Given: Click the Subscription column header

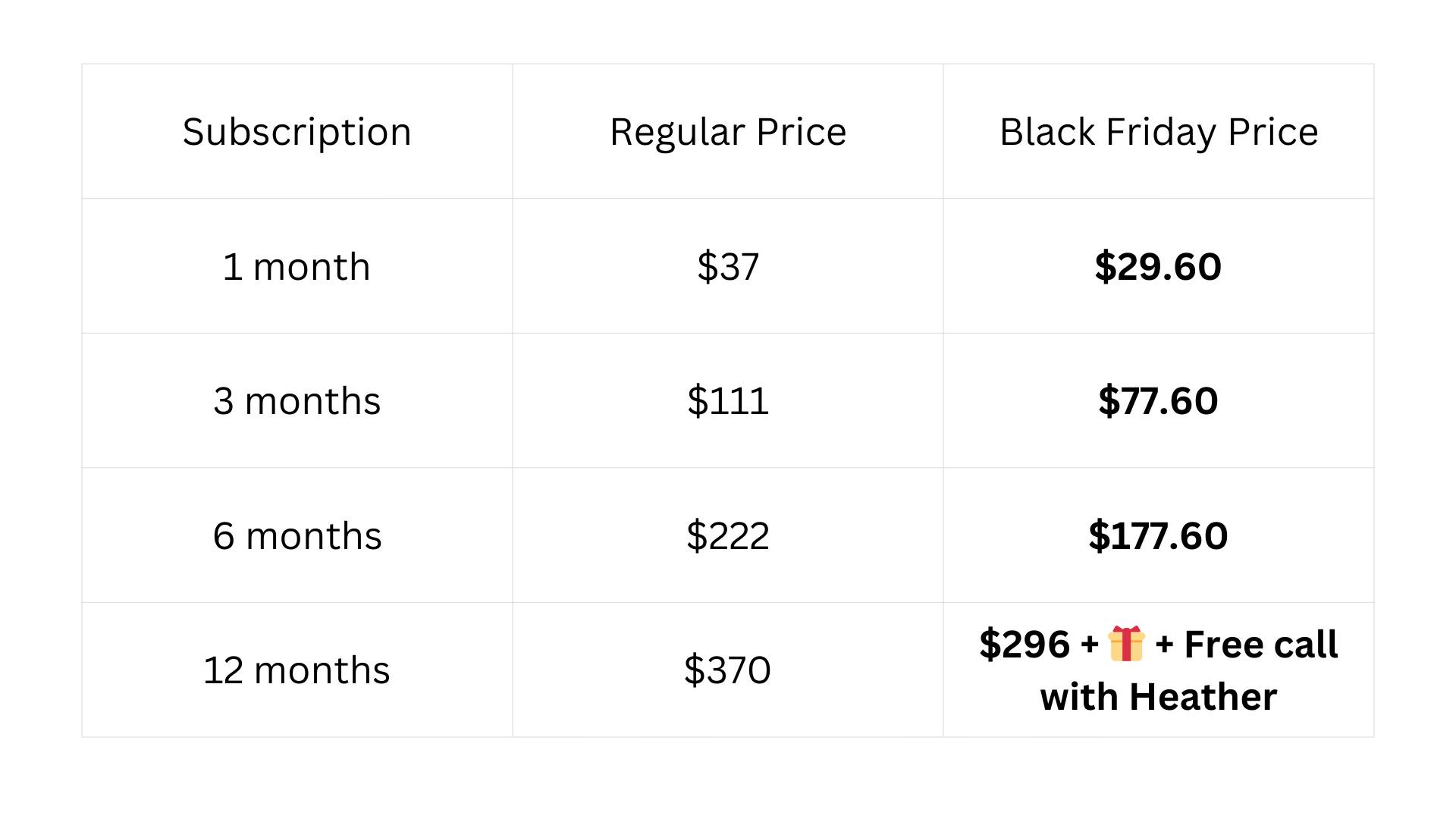Looking at the screenshot, I should point(297,132).
